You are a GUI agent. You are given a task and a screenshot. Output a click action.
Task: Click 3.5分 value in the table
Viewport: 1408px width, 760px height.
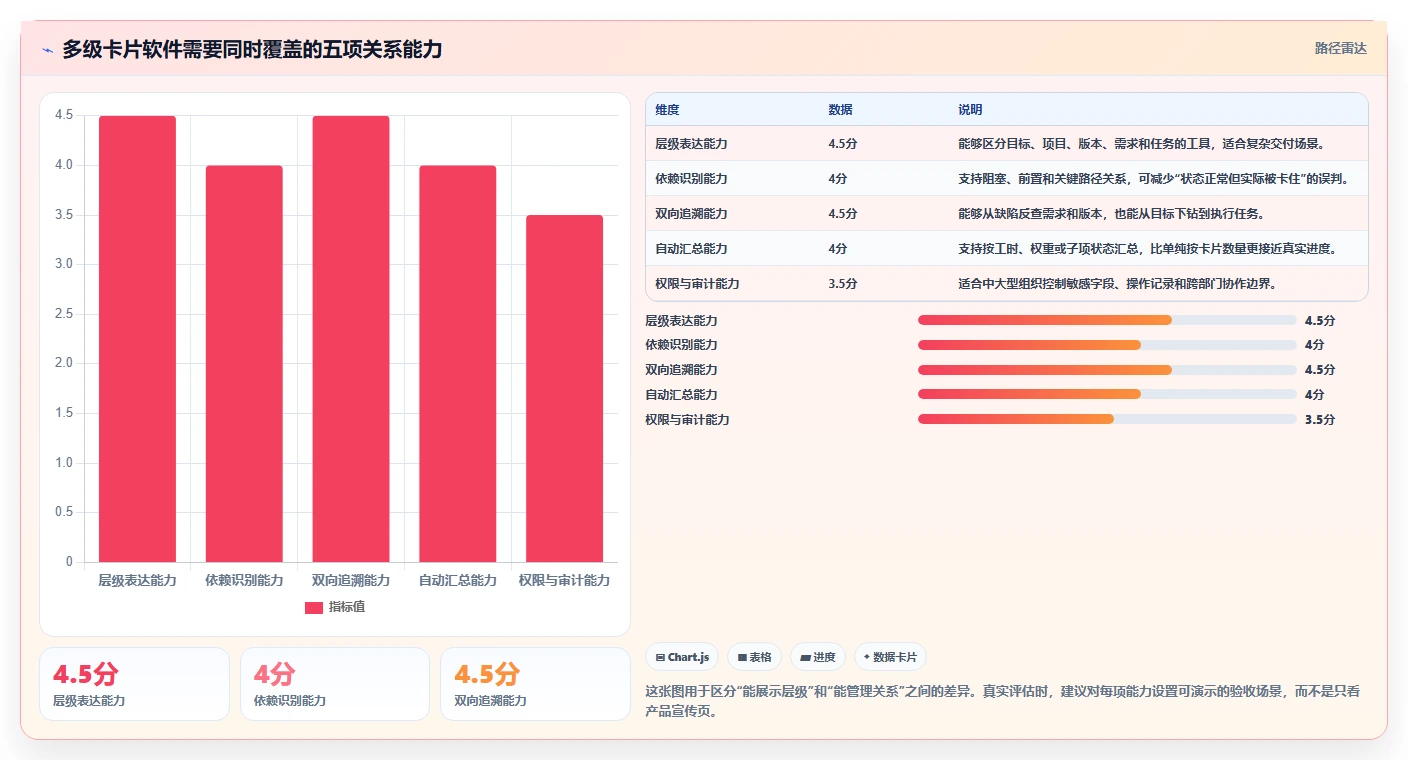843,284
